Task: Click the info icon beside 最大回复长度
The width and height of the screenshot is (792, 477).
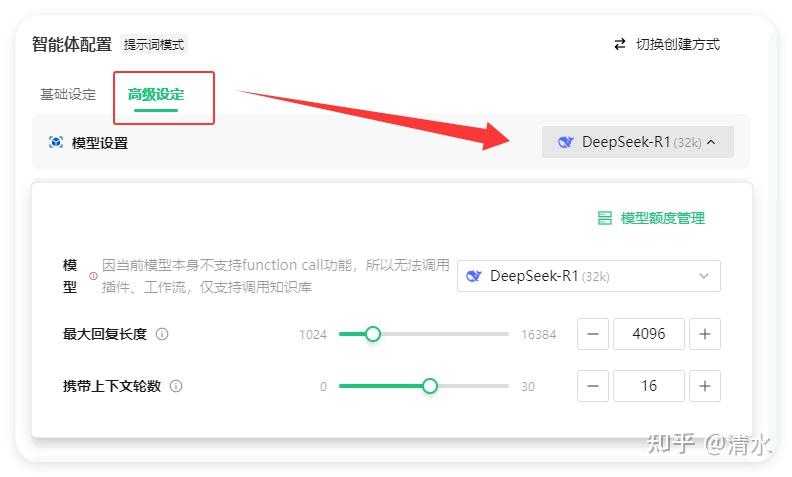Action: 162,334
